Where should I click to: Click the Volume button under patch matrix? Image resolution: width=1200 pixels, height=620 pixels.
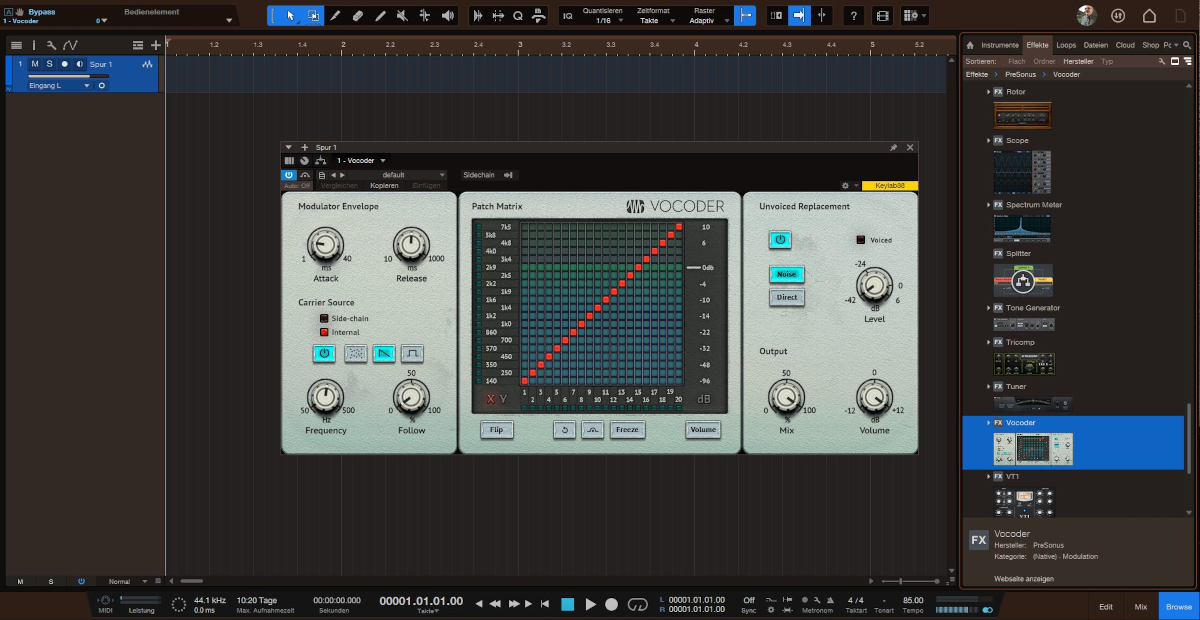click(703, 430)
